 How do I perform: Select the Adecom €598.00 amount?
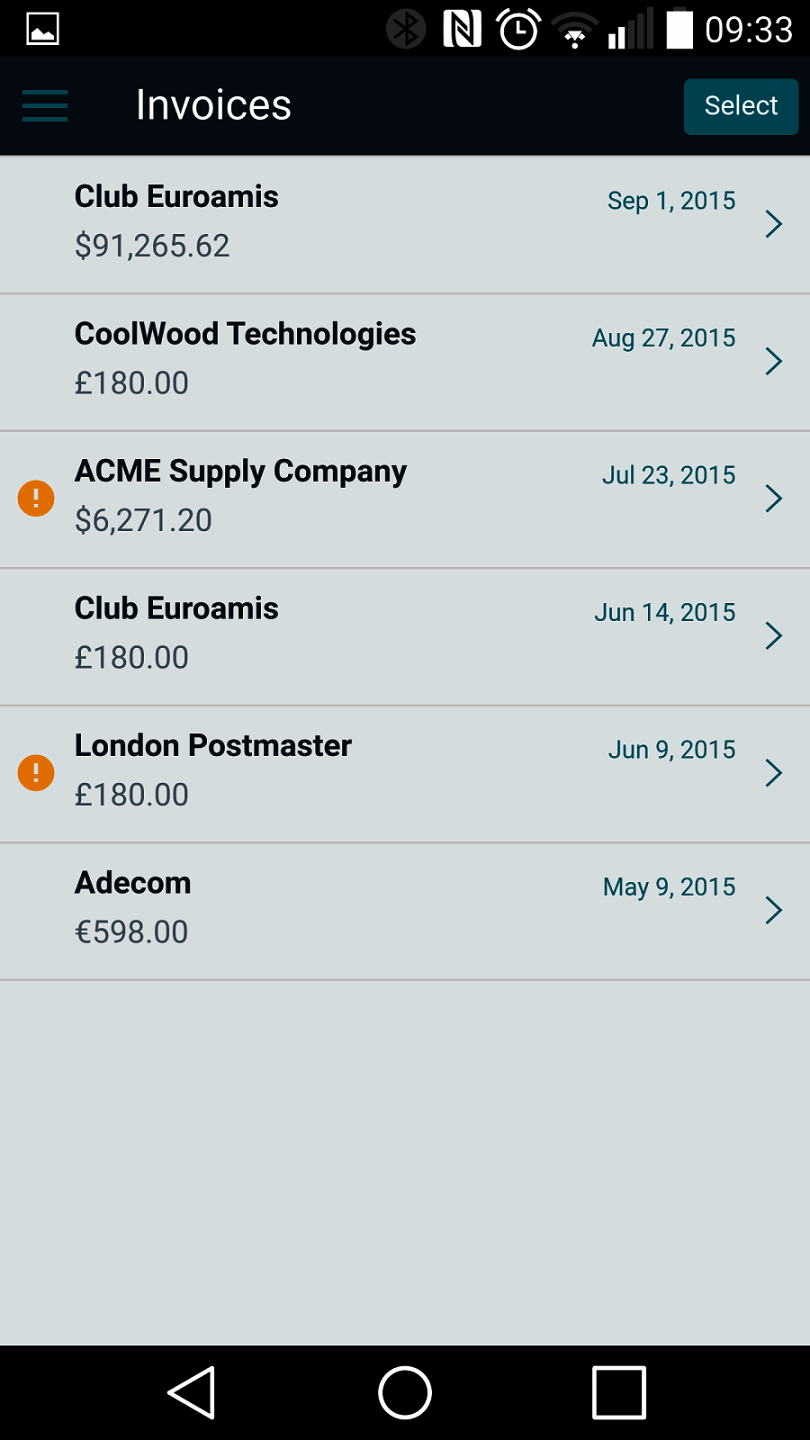coord(131,932)
